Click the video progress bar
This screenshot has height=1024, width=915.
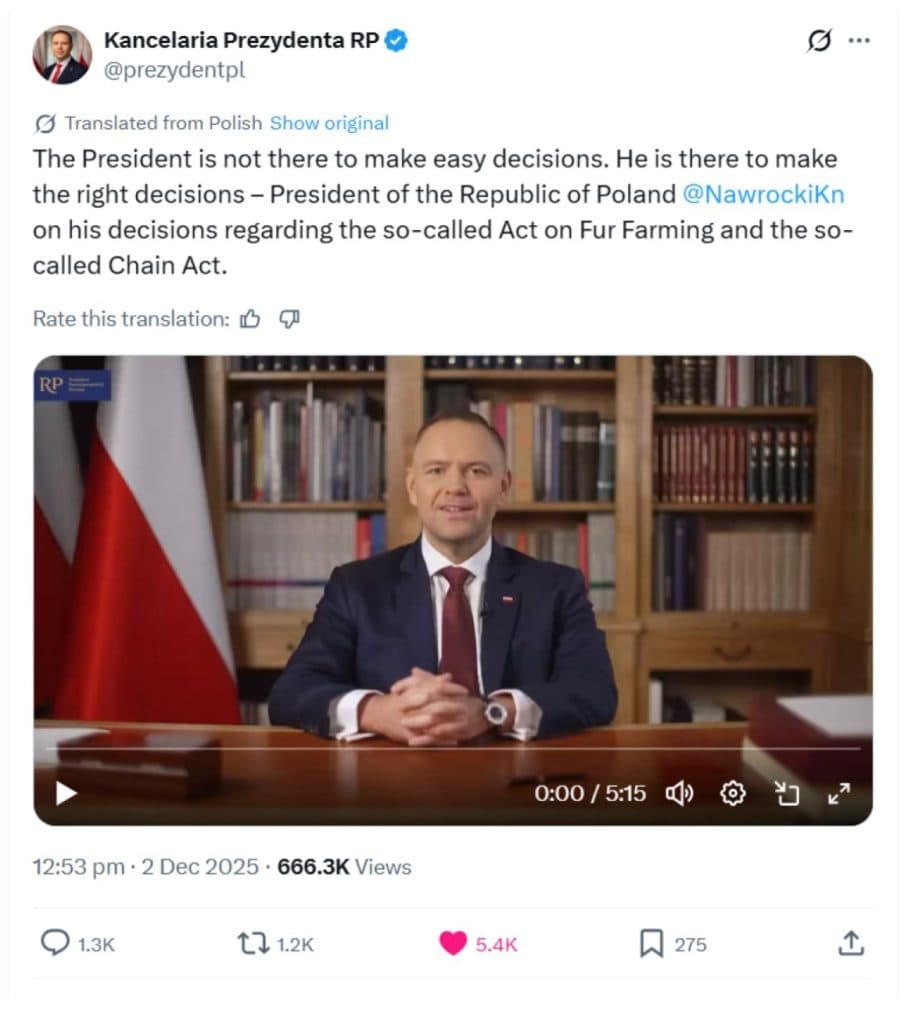[x=452, y=748]
